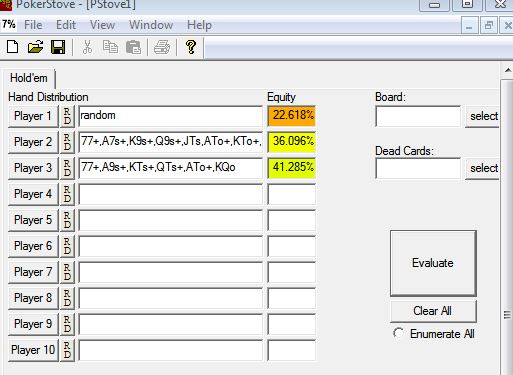This screenshot has height=375, width=513.
Task: Click the empty Player 4 hand field
Action: 170,194
